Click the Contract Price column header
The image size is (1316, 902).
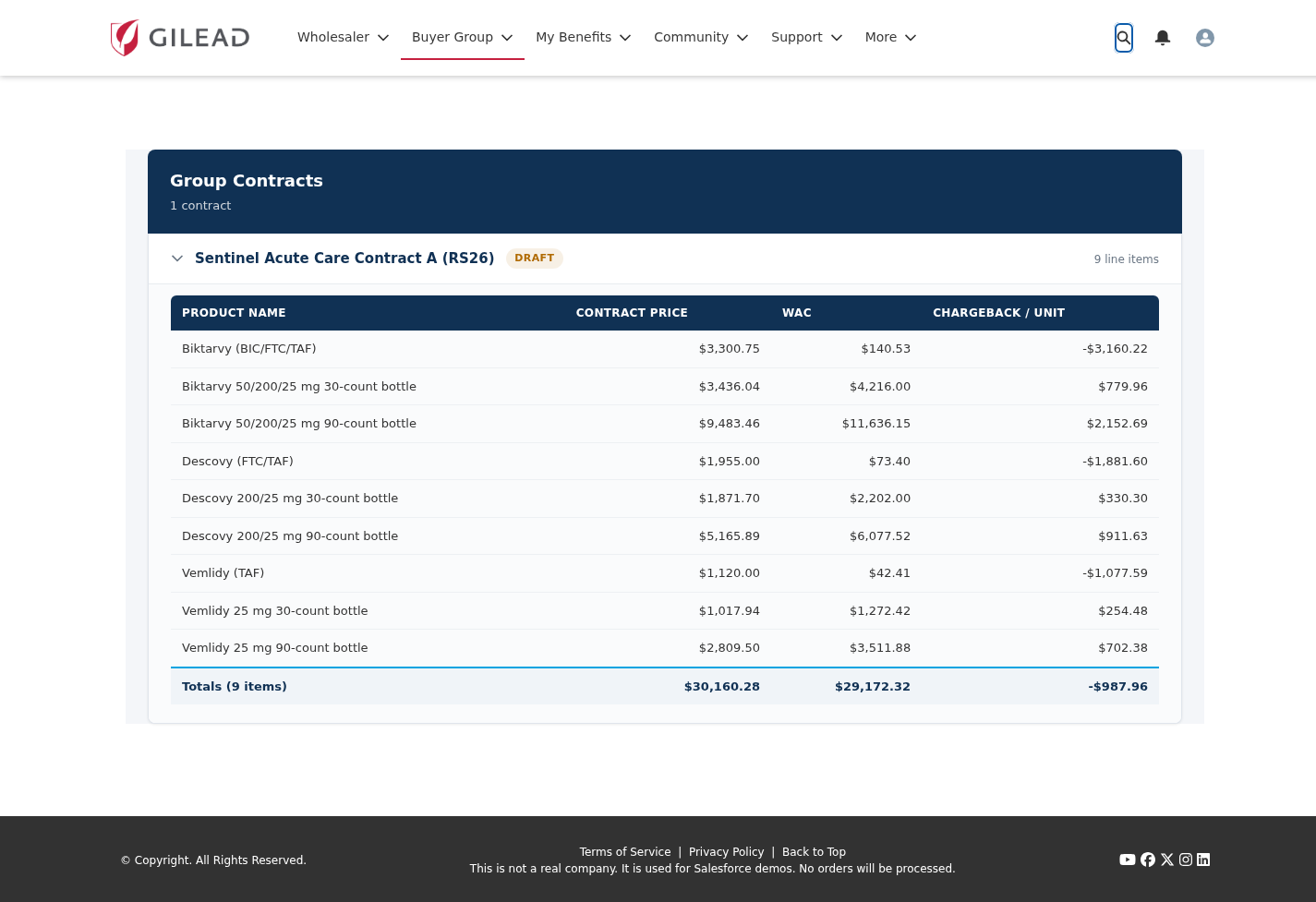click(x=632, y=313)
